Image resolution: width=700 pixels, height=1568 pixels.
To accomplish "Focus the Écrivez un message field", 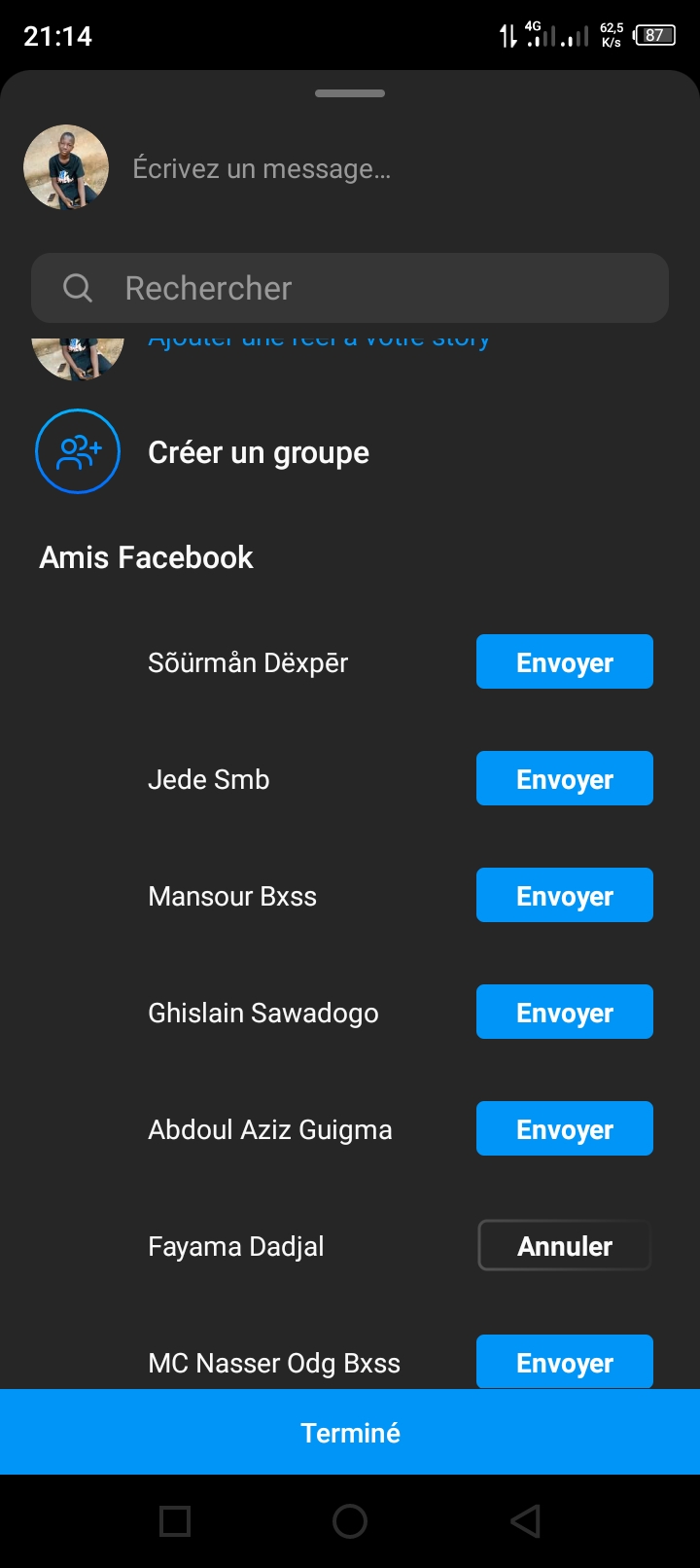I will pyautogui.click(x=389, y=169).
